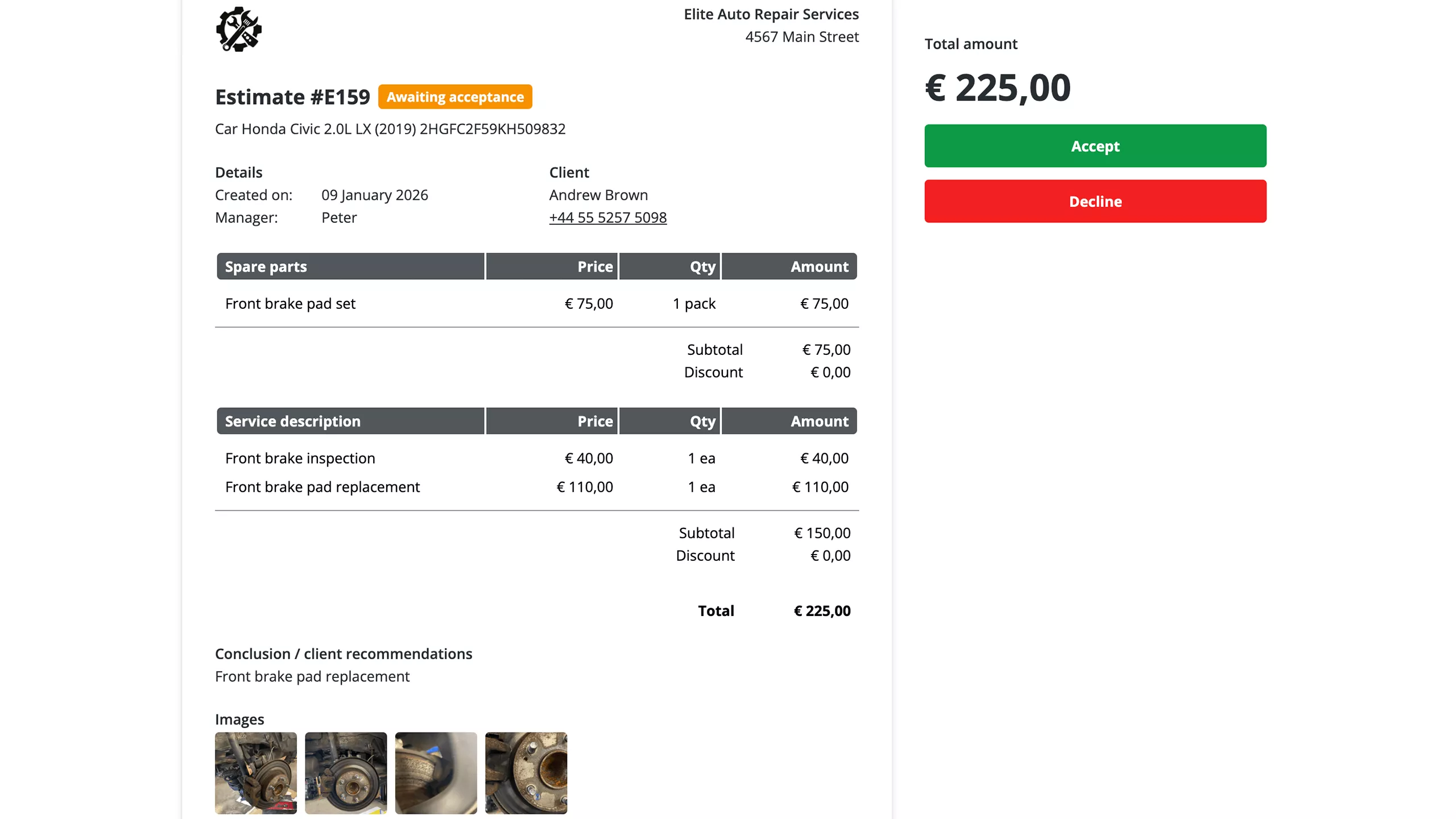Image resolution: width=1456 pixels, height=819 pixels.
Task: Select the Total amount of € 225,00
Action: (997, 87)
